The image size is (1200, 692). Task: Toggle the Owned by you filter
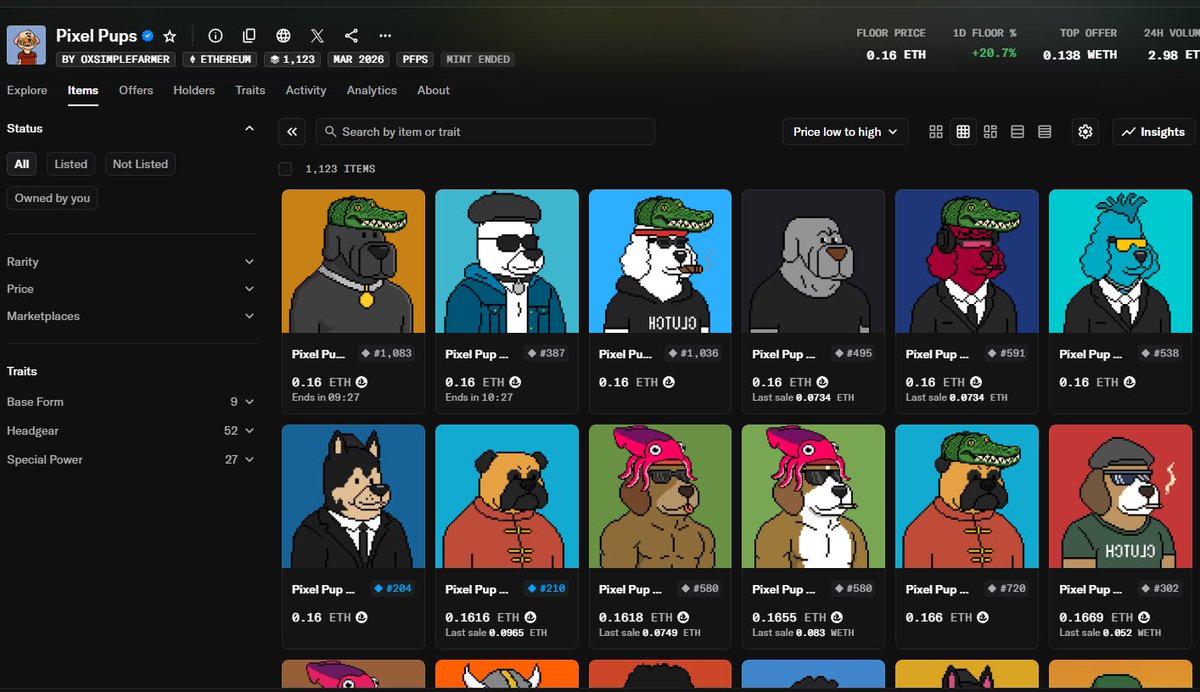point(52,198)
